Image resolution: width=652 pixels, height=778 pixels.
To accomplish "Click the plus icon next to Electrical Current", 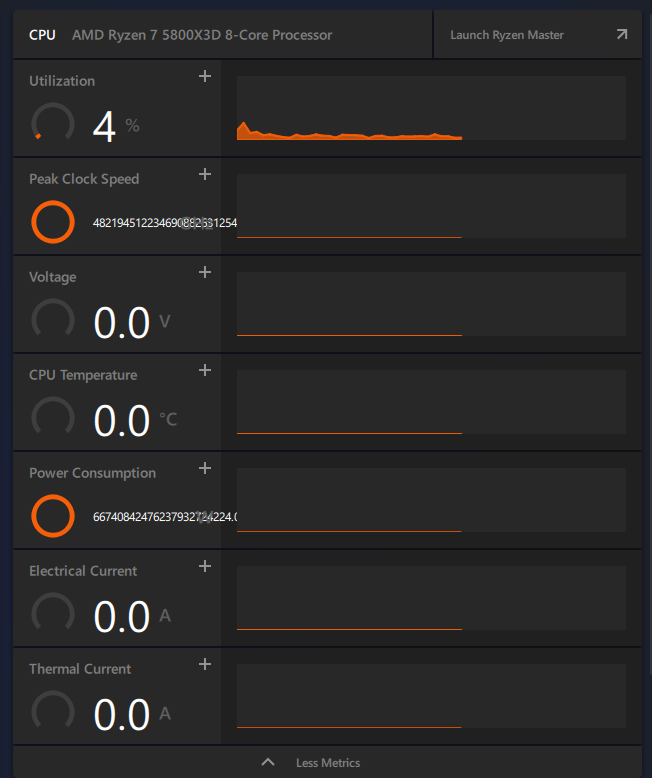I will pos(205,566).
